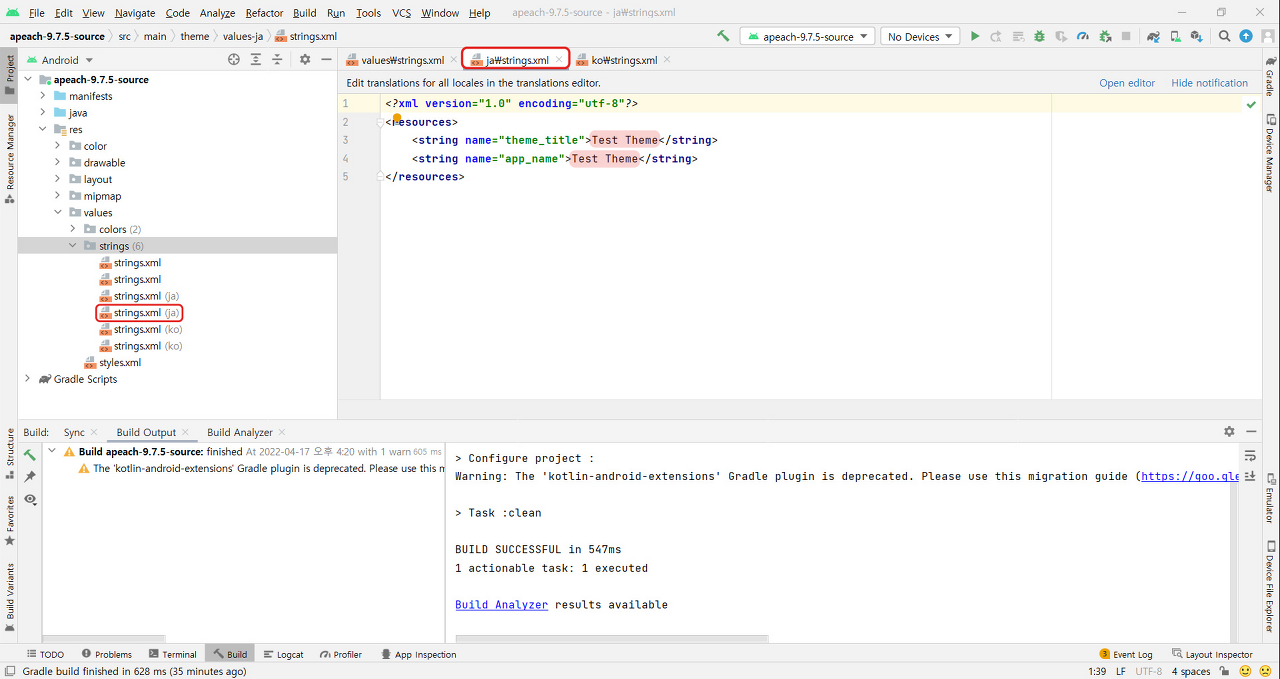Image resolution: width=1280 pixels, height=679 pixels.
Task: Hide the Build panel minus icon
Action: click(x=1251, y=432)
